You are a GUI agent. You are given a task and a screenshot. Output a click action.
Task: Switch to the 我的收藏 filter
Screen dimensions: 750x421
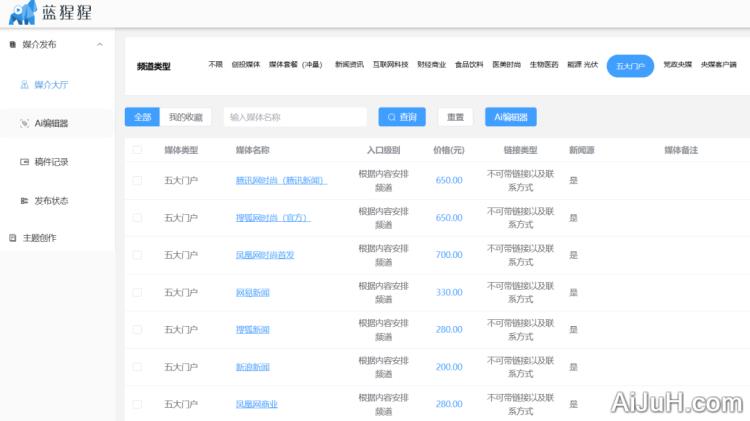coord(186,117)
